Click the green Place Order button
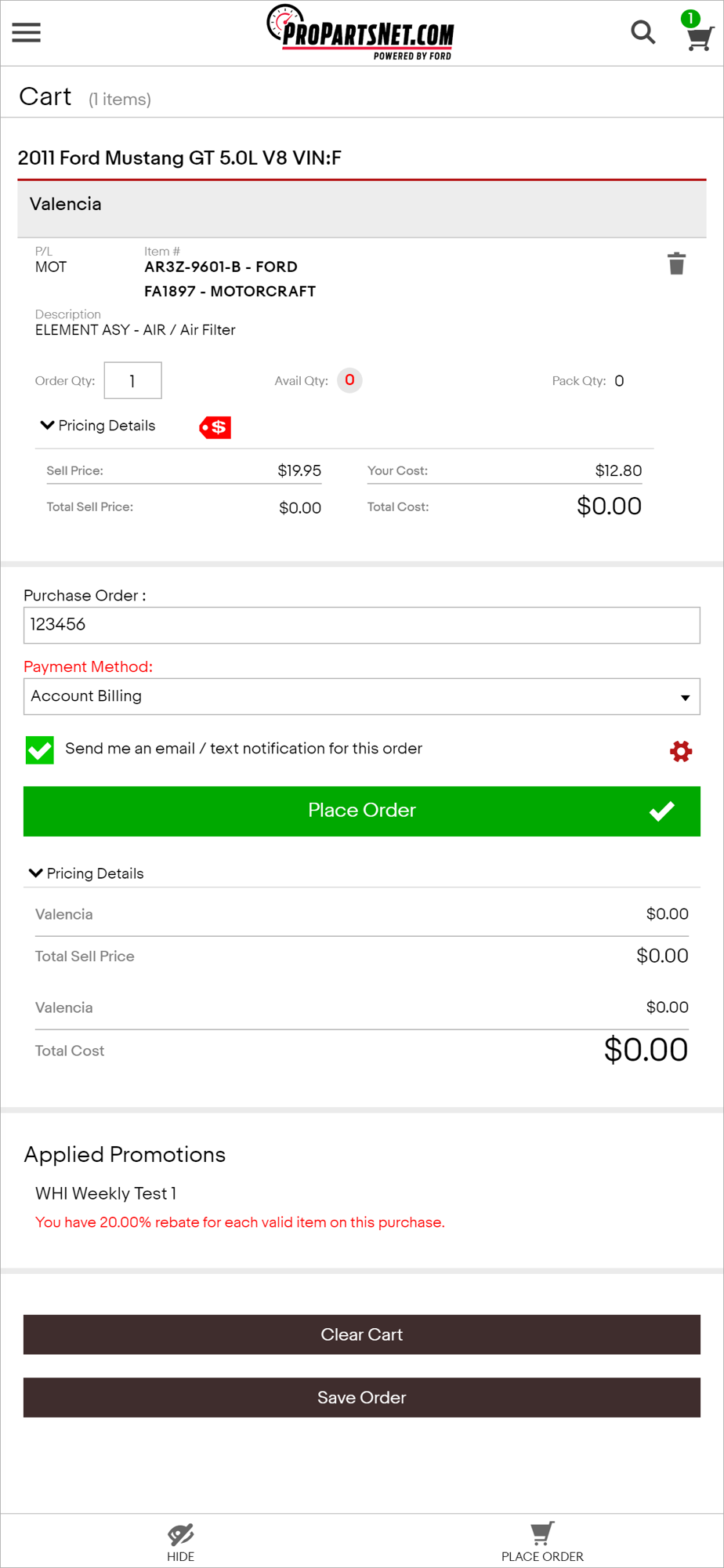The height and width of the screenshot is (1568, 724). tap(361, 811)
